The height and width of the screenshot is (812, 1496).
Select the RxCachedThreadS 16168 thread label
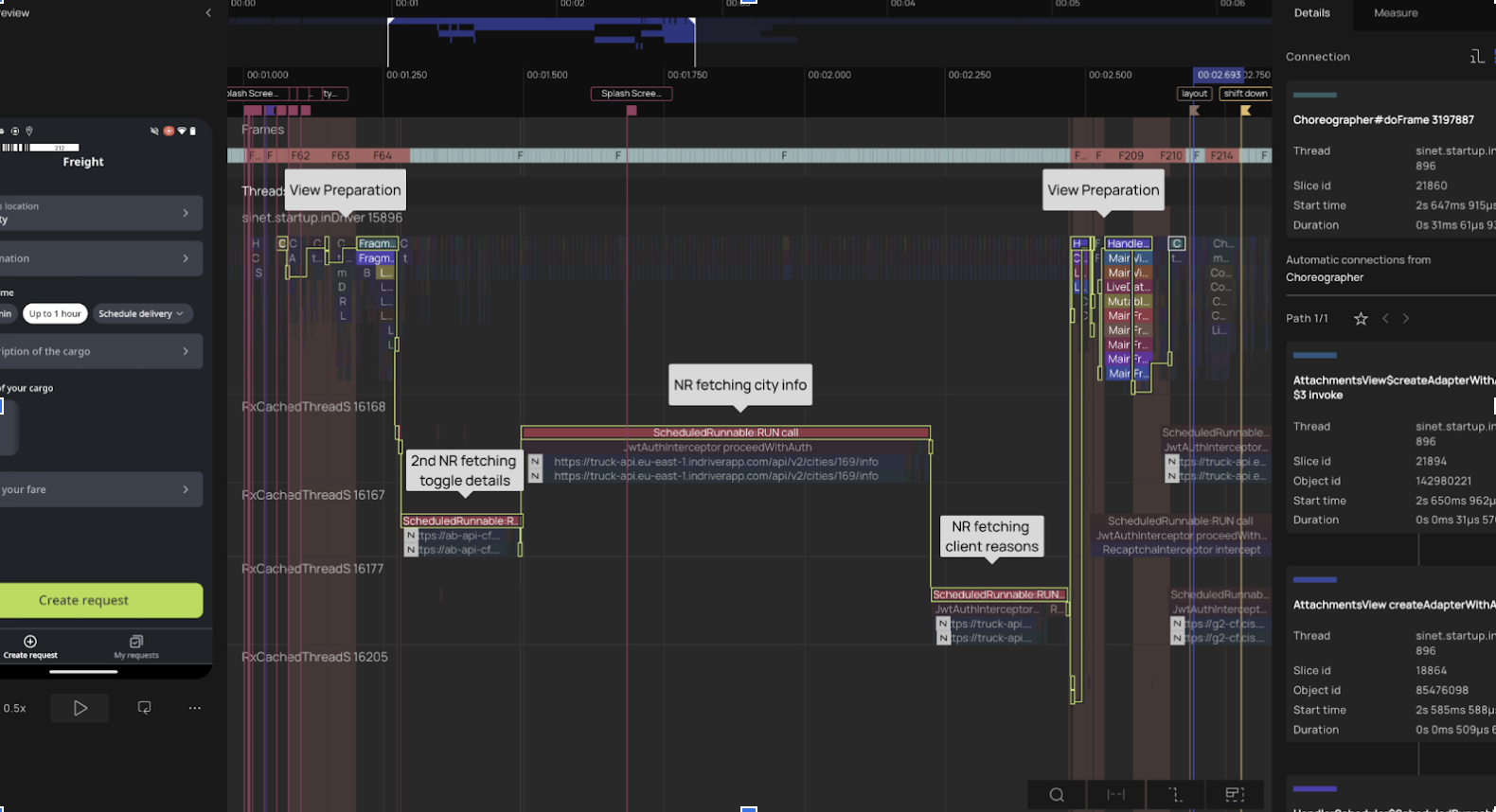(313, 407)
